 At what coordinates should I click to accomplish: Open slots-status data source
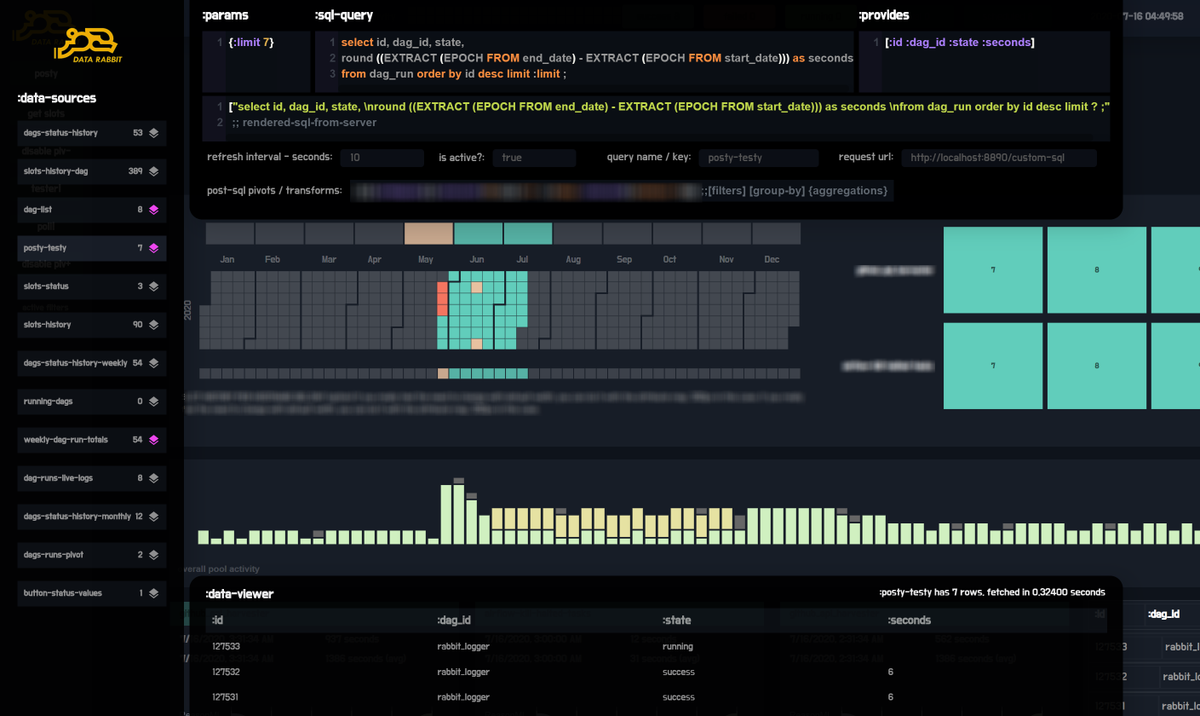coord(91,286)
